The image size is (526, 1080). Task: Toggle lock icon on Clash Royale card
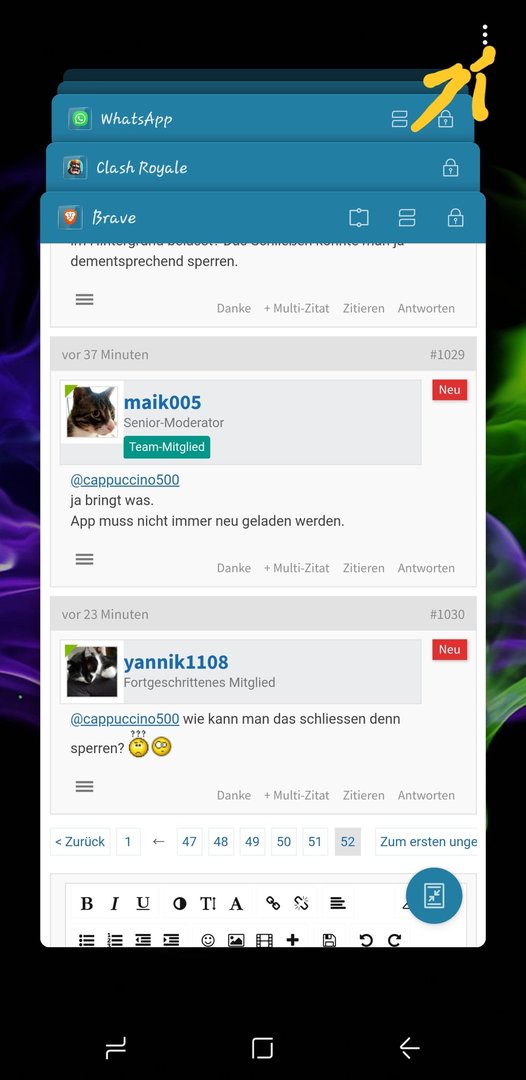coord(450,167)
